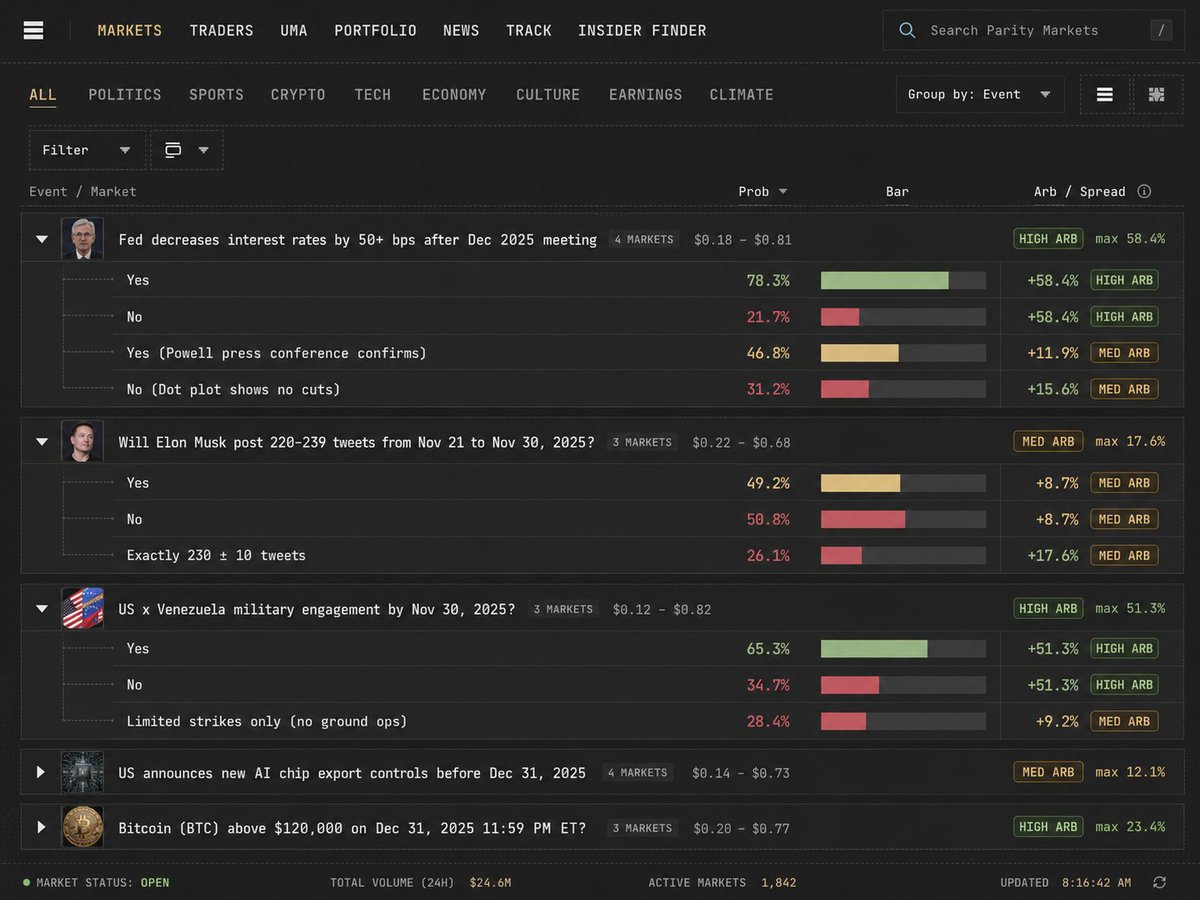Click HIGH ARB badge on Bitcoin event
Screen dimensions: 1200x900
pos(1048,827)
